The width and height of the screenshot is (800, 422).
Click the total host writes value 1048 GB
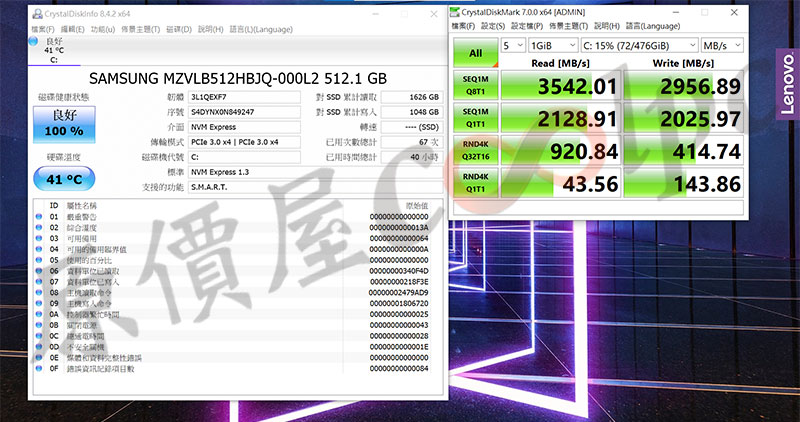click(x=412, y=112)
